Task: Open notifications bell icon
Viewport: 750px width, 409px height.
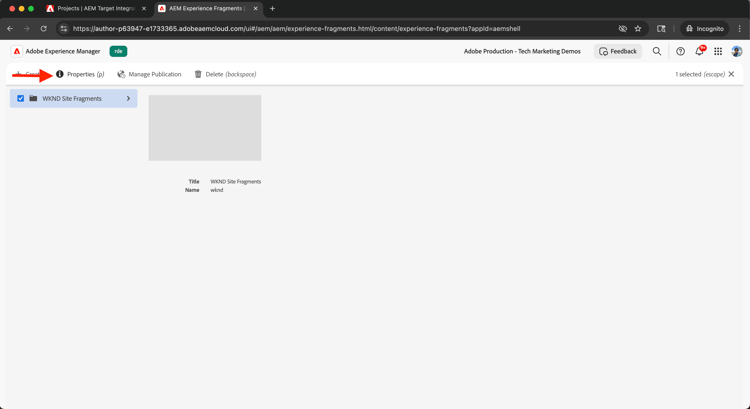Action: click(x=699, y=51)
